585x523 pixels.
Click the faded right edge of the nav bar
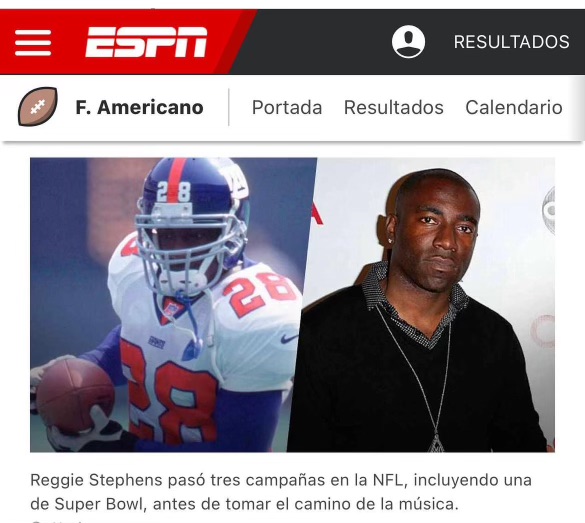pyautogui.click(x=576, y=107)
